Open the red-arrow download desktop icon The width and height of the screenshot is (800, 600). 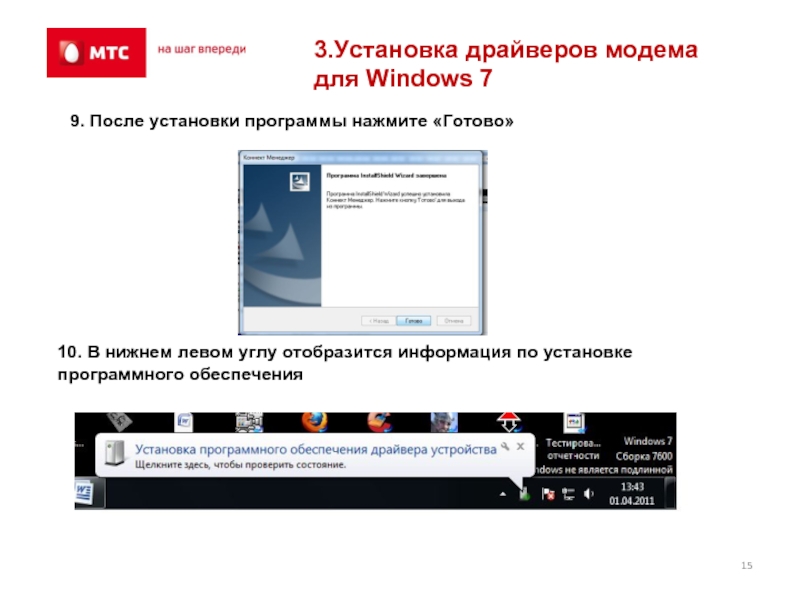click(509, 422)
